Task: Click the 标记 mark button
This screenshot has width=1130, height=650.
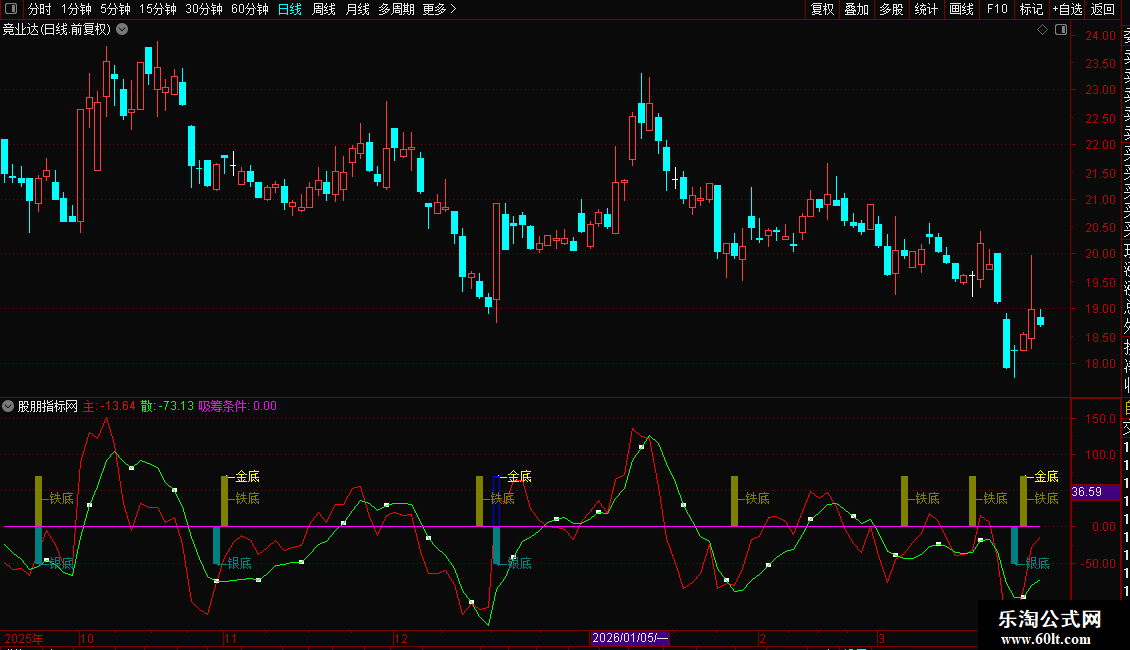Action: coord(1031,9)
